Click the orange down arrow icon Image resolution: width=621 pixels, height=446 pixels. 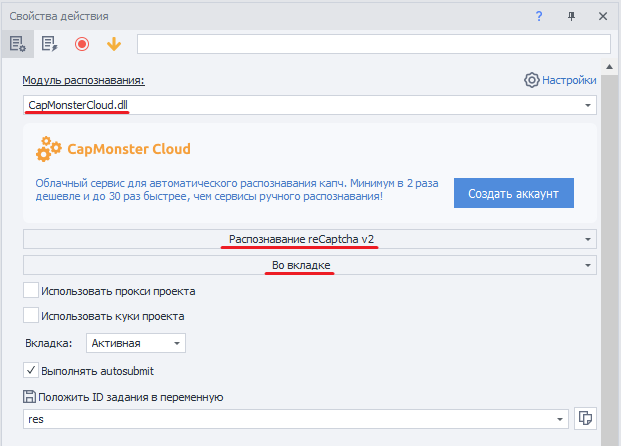[113, 44]
